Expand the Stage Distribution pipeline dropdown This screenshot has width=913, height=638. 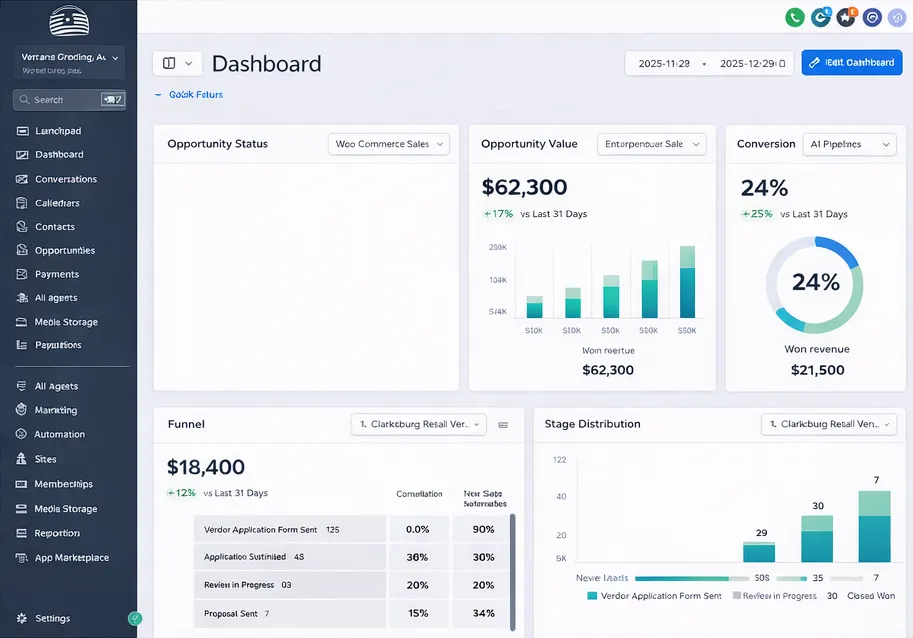829,424
